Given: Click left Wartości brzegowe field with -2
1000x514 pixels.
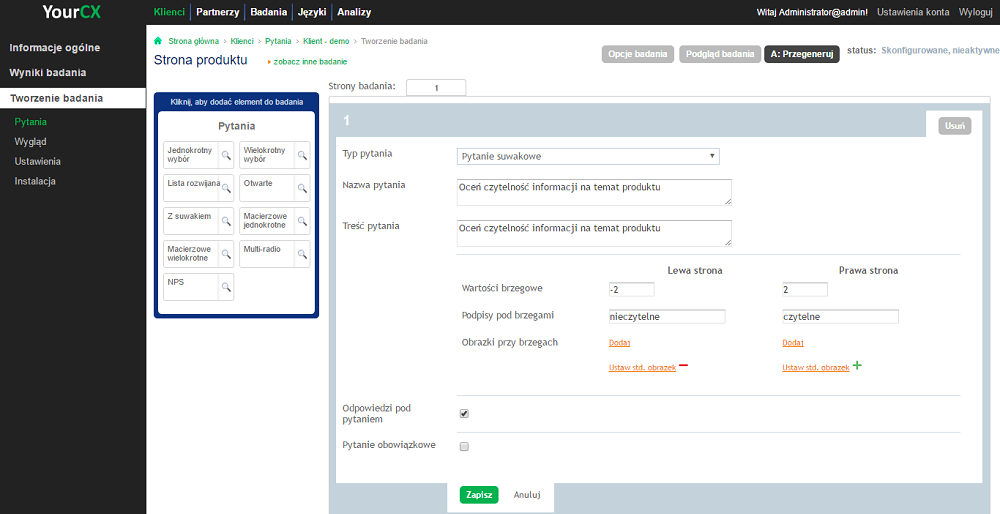Looking at the screenshot, I should (631, 290).
